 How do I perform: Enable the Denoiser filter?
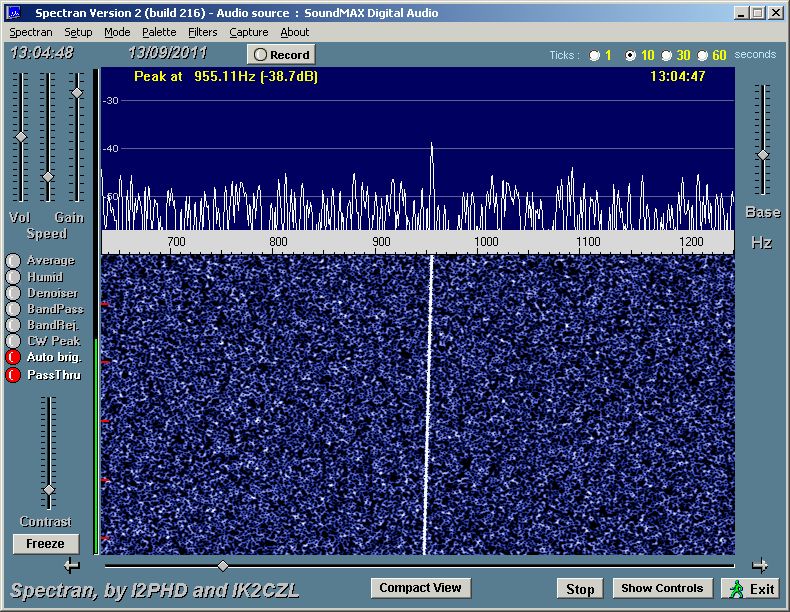[x=13, y=293]
